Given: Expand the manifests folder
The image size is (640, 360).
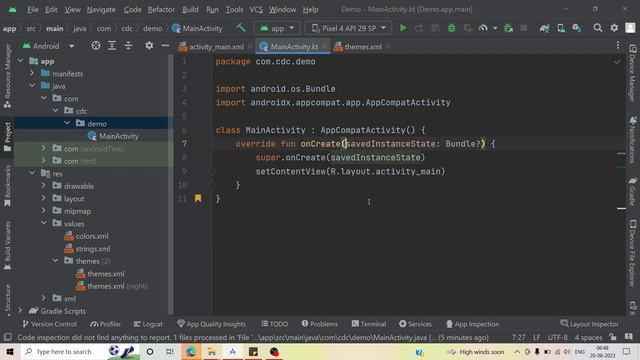Looking at the screenshot, I should (32, 73).
